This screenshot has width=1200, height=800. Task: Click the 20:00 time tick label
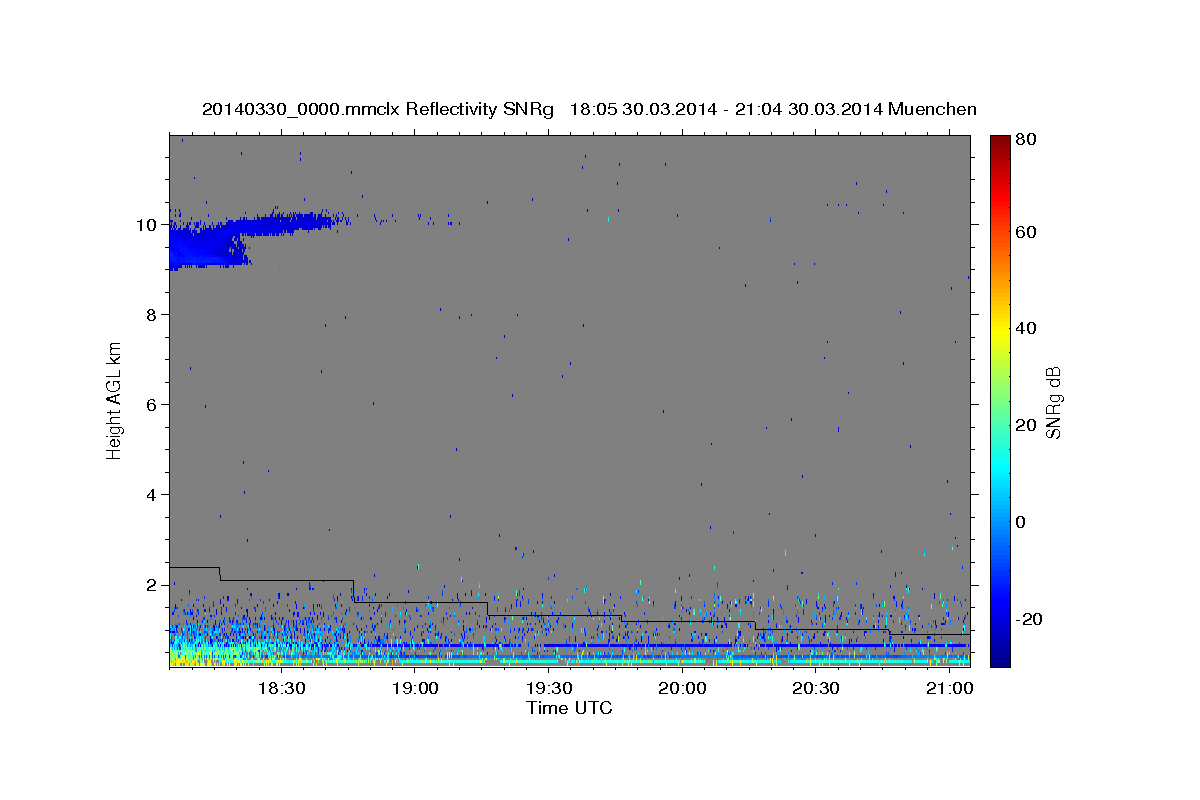(x=682, y=689)
